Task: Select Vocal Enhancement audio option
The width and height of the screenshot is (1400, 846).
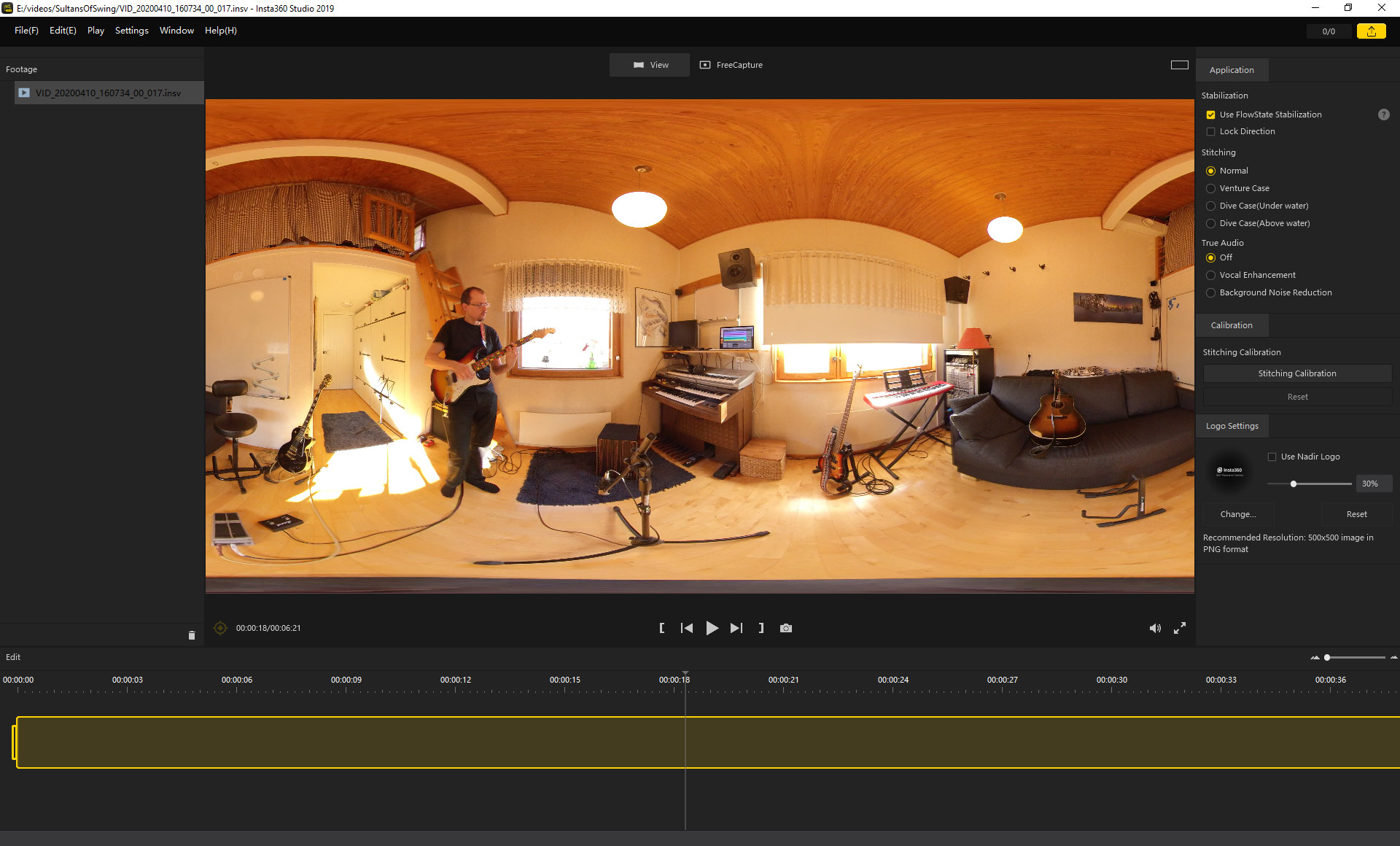Action: click(1210, 275)
